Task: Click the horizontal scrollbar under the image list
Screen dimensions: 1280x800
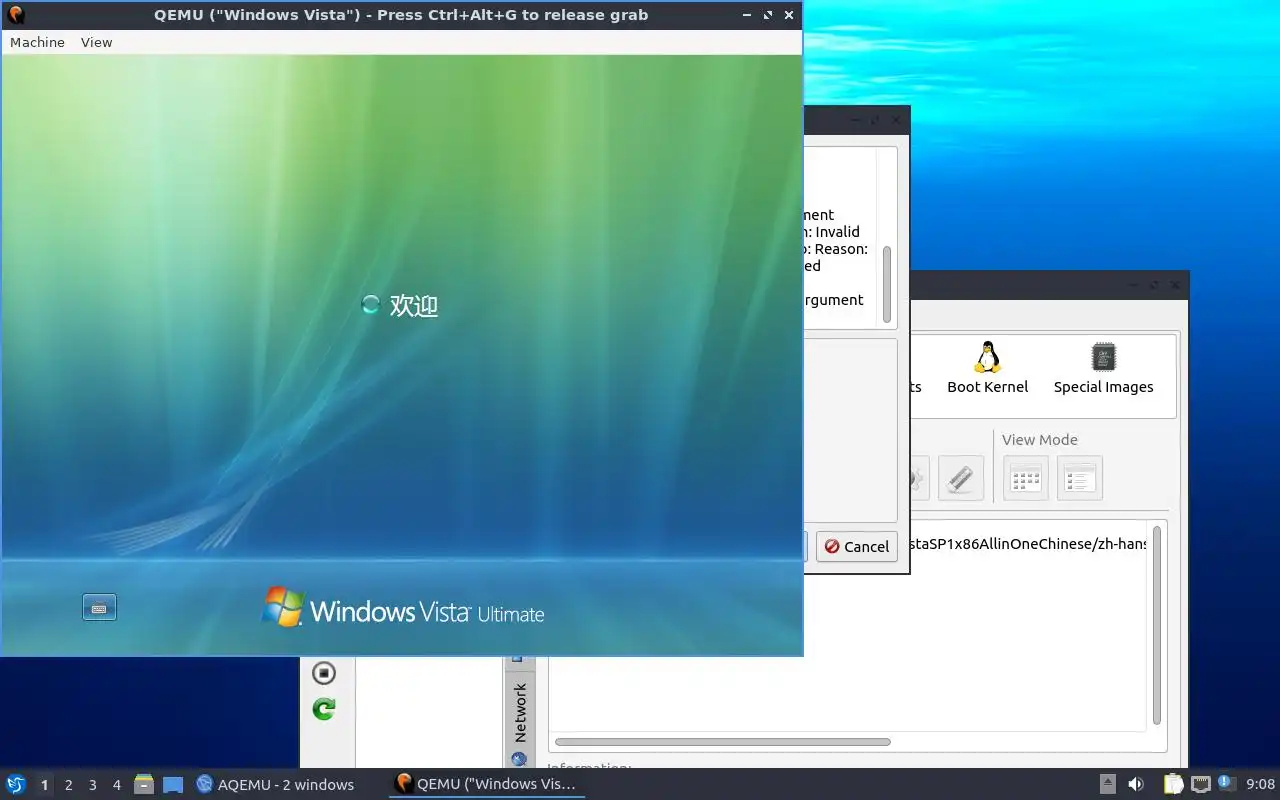Action: pyautogui.click(x=722, y=742)
